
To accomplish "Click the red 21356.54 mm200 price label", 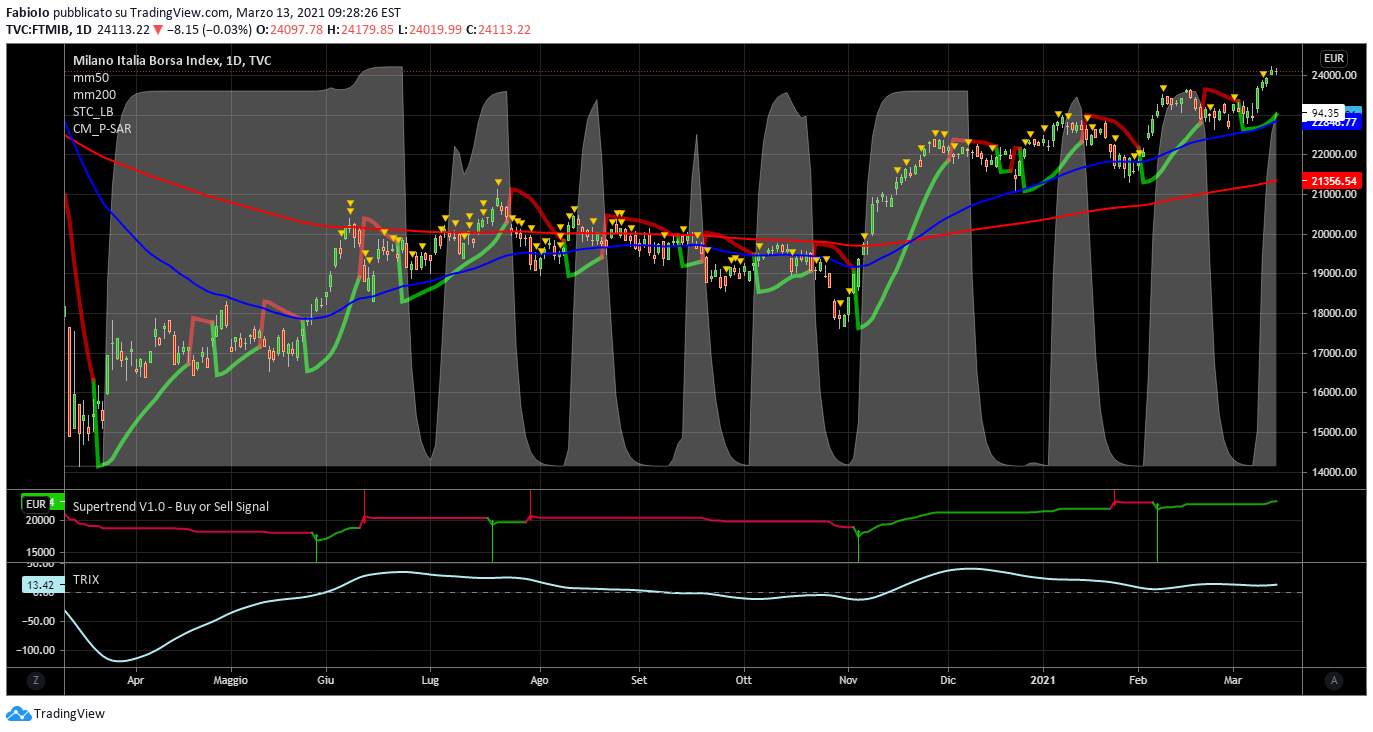I will click(1332, 181).
